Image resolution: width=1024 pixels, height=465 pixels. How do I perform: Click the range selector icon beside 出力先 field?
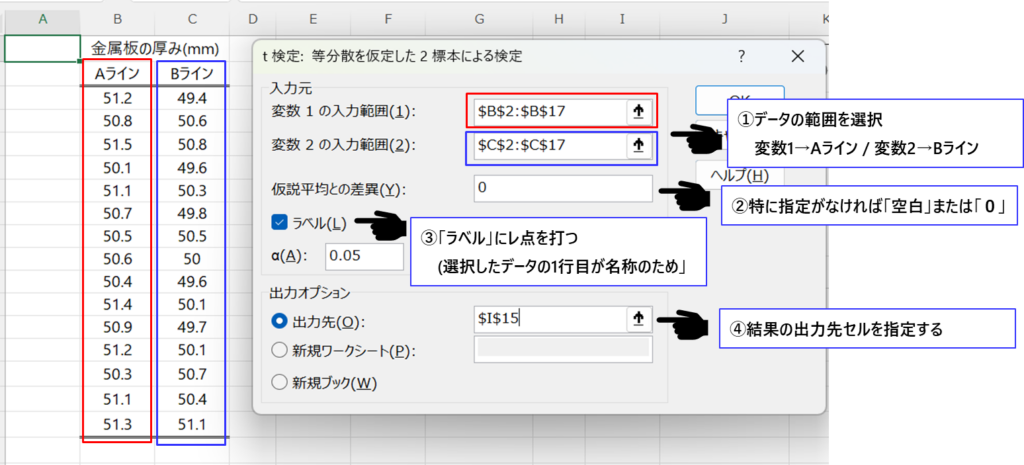coord(639,320)
